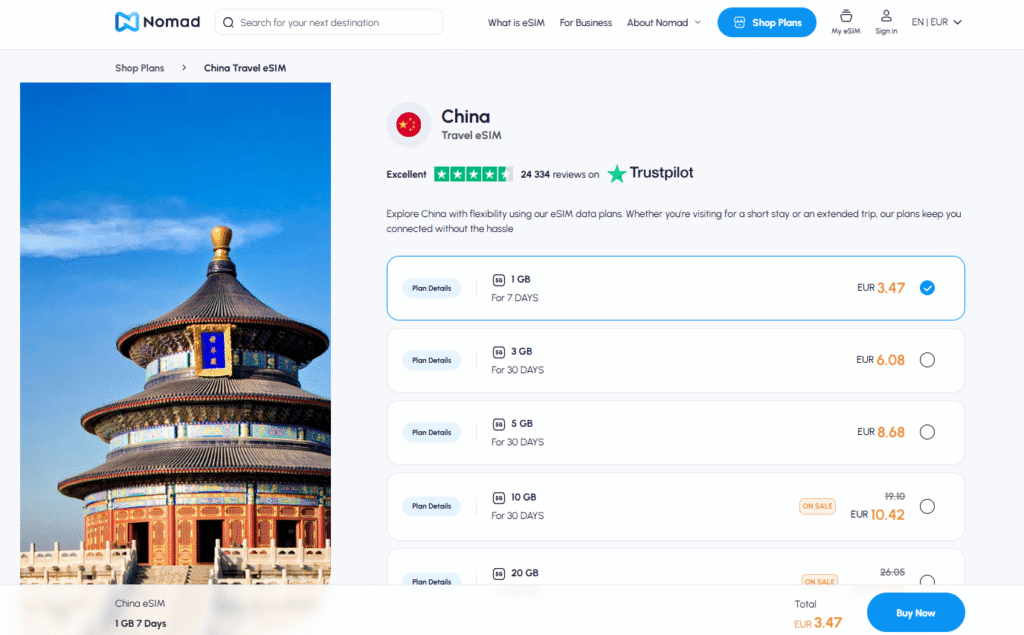Open My eSIM from the header
Image resolution: width=1024 pixels, height=635 pixels.
846,22
